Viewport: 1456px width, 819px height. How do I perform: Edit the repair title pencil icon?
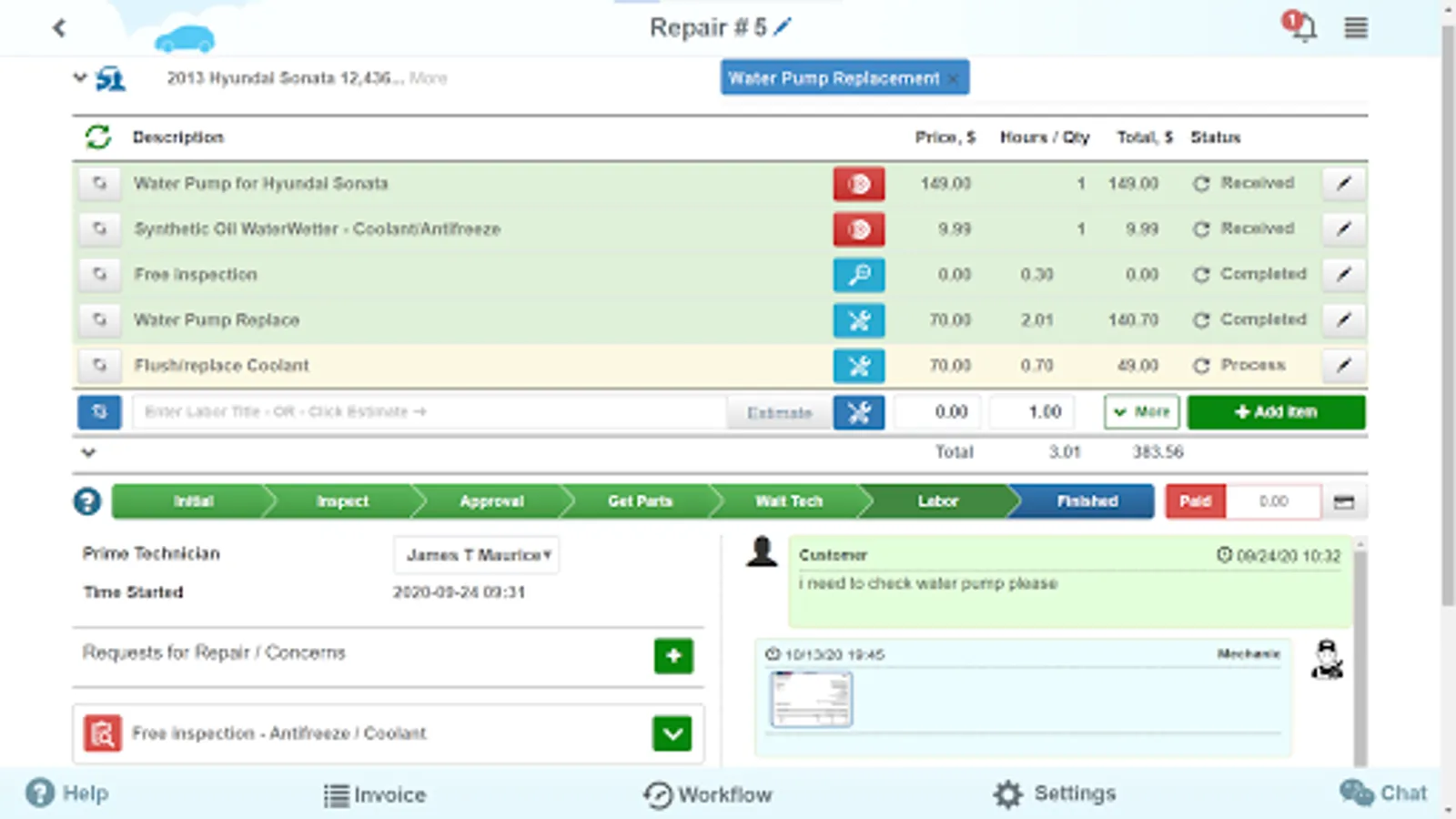(783, 27)
